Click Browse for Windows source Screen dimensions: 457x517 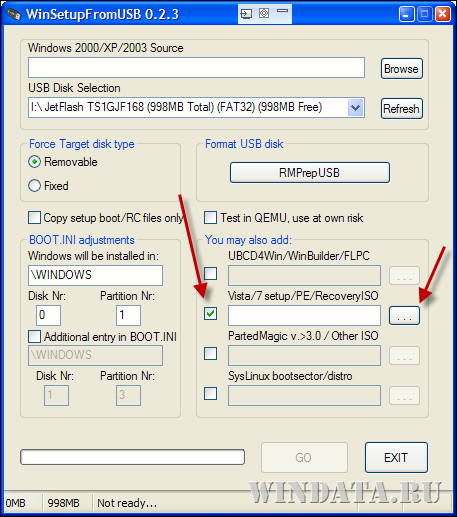402,69
